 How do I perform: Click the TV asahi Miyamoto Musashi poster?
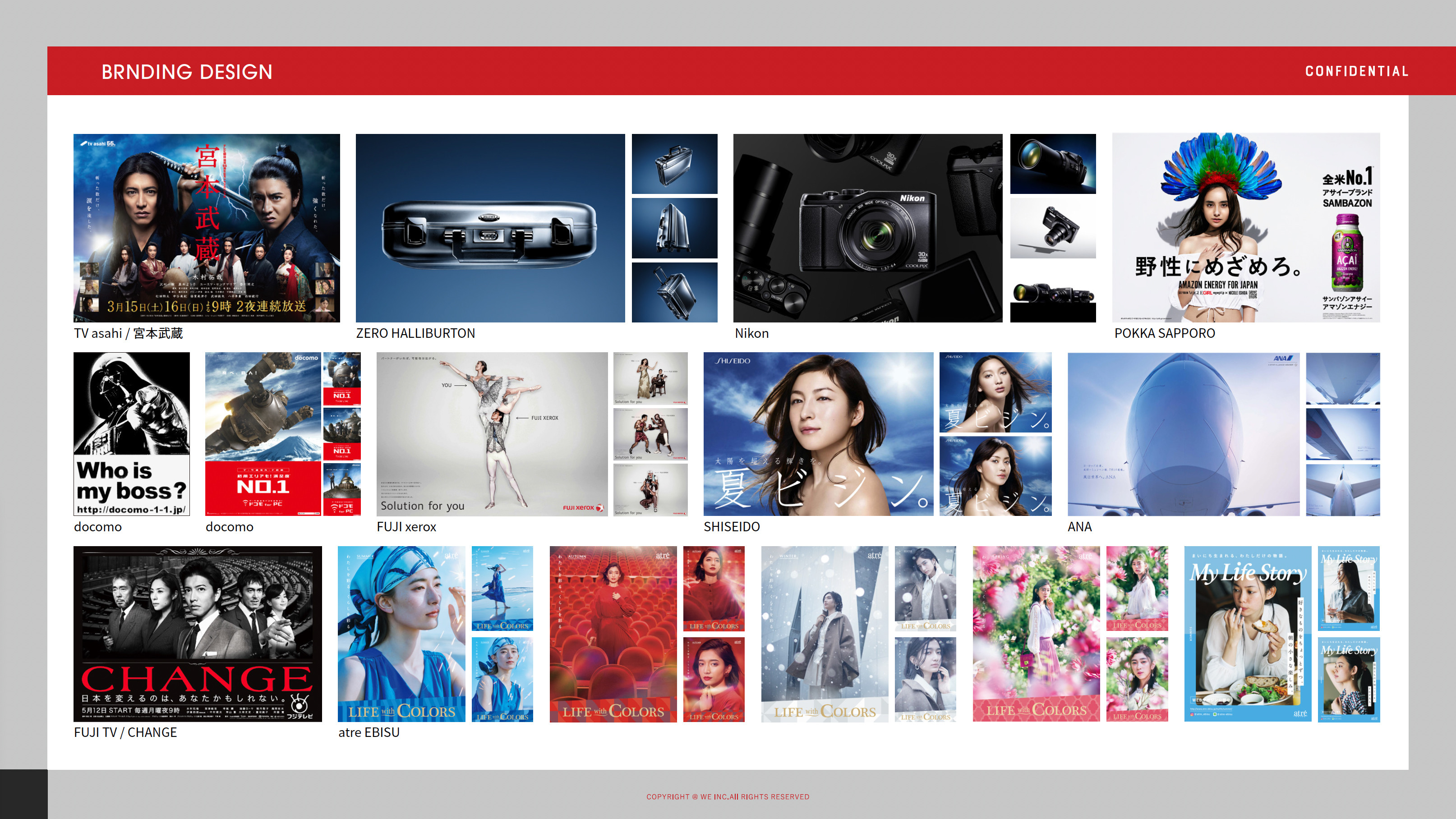[x=206, y=227]
